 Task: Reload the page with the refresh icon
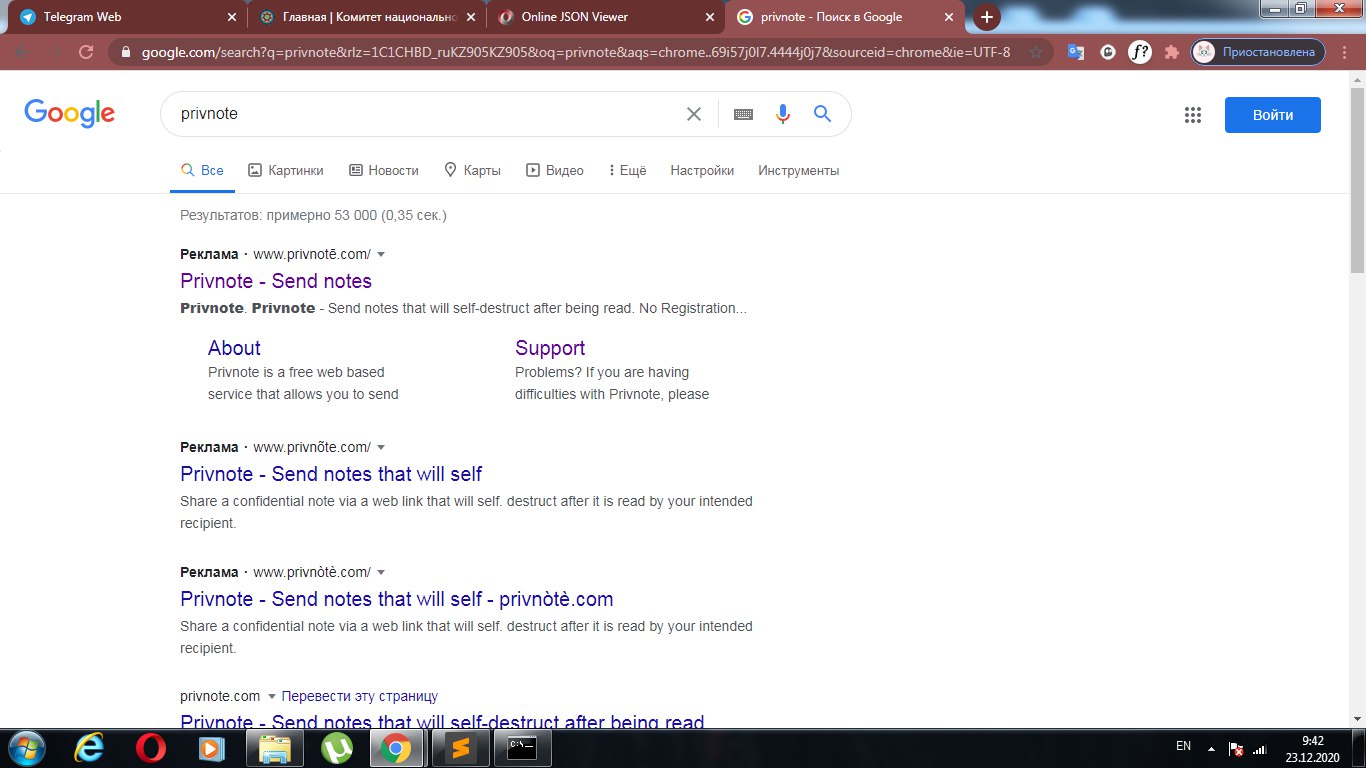(86, 52)
